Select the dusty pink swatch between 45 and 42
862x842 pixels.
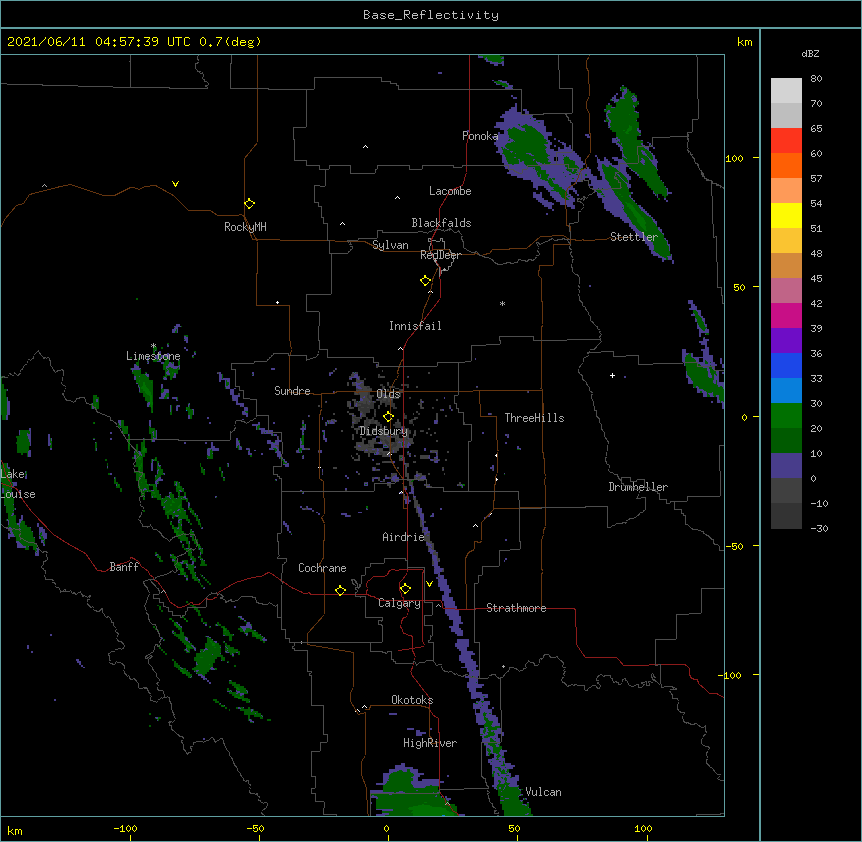(x=786, y=290)
